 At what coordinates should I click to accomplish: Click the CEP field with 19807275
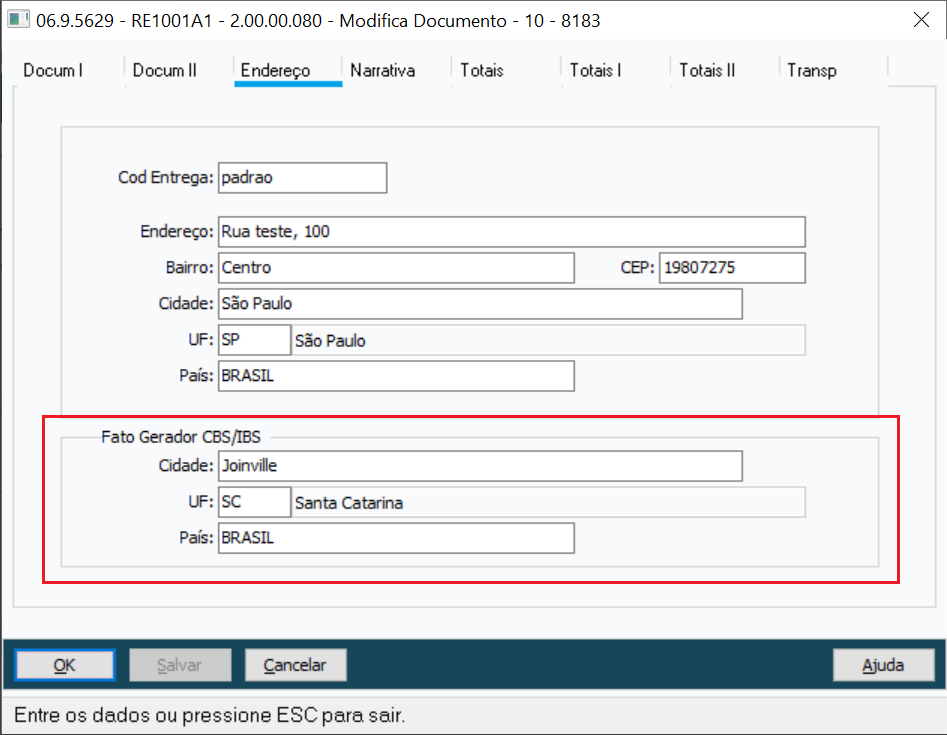[x=732, y=268]
